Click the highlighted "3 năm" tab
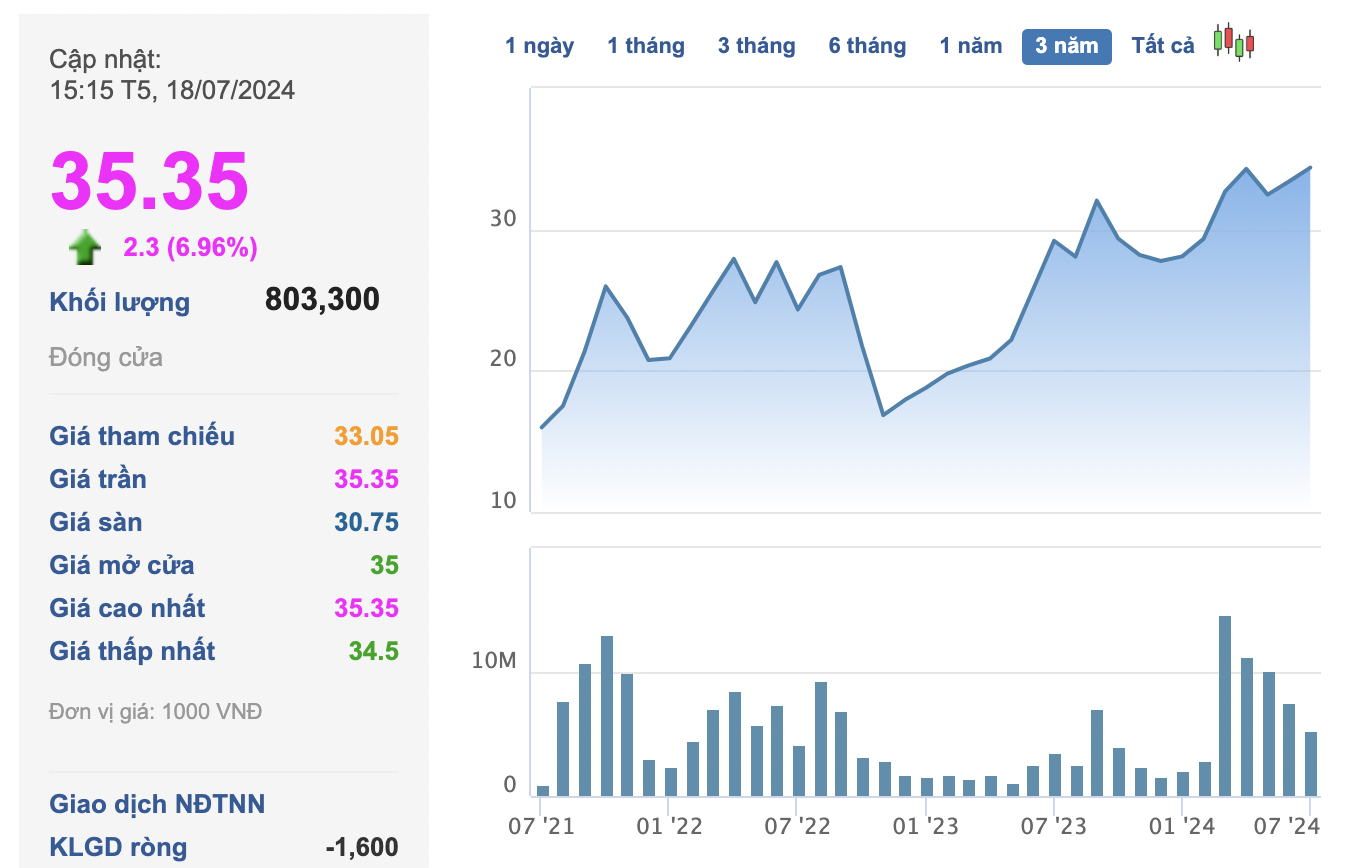This screenshot has height=868, width=1346. tap(1066, 45)
